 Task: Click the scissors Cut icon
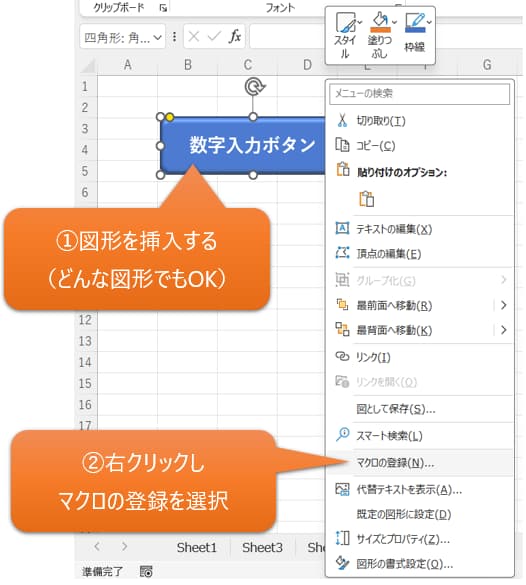pos(342,121)
